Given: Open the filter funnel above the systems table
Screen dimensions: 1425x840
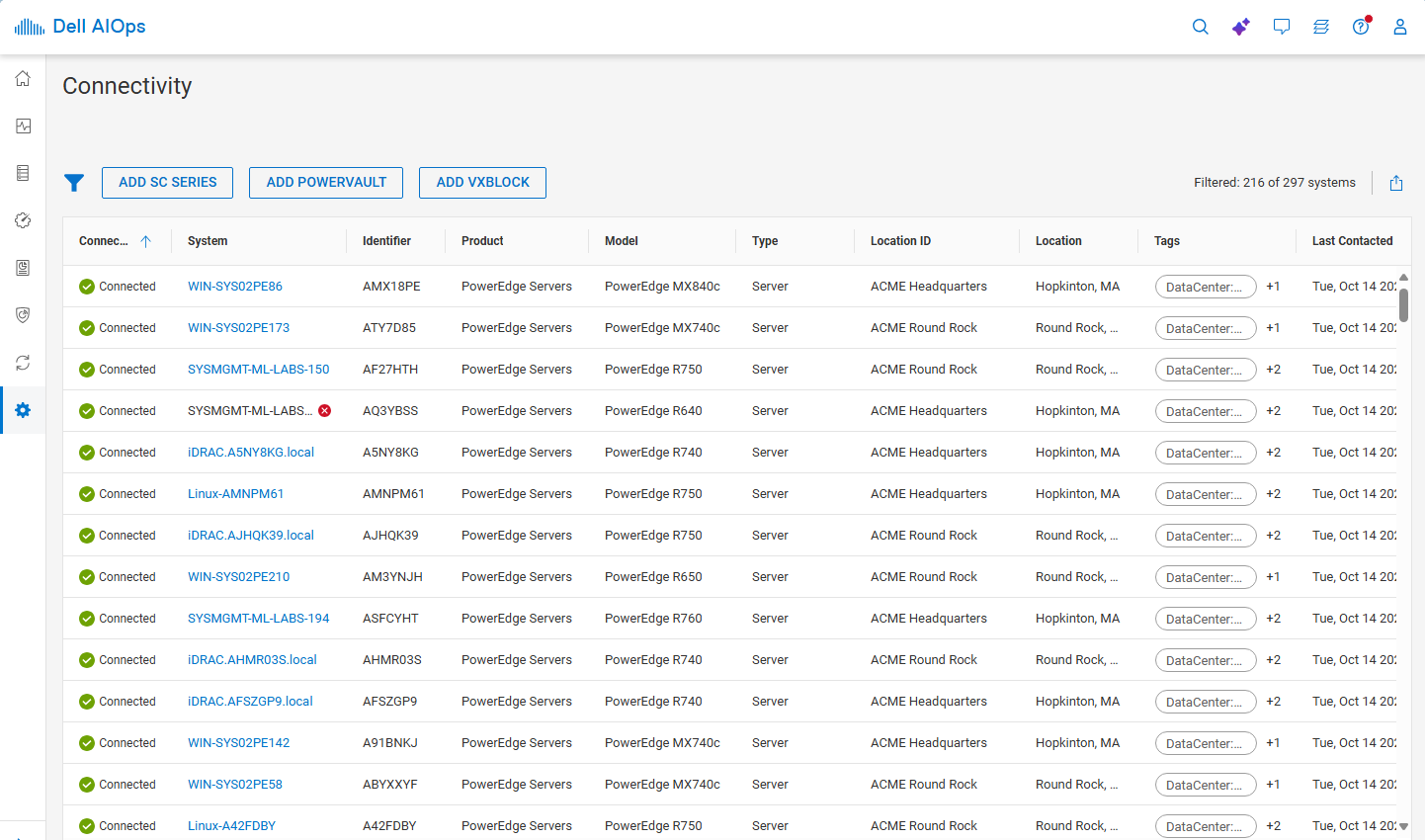Looking at the screenshot, I should [74, 182].
